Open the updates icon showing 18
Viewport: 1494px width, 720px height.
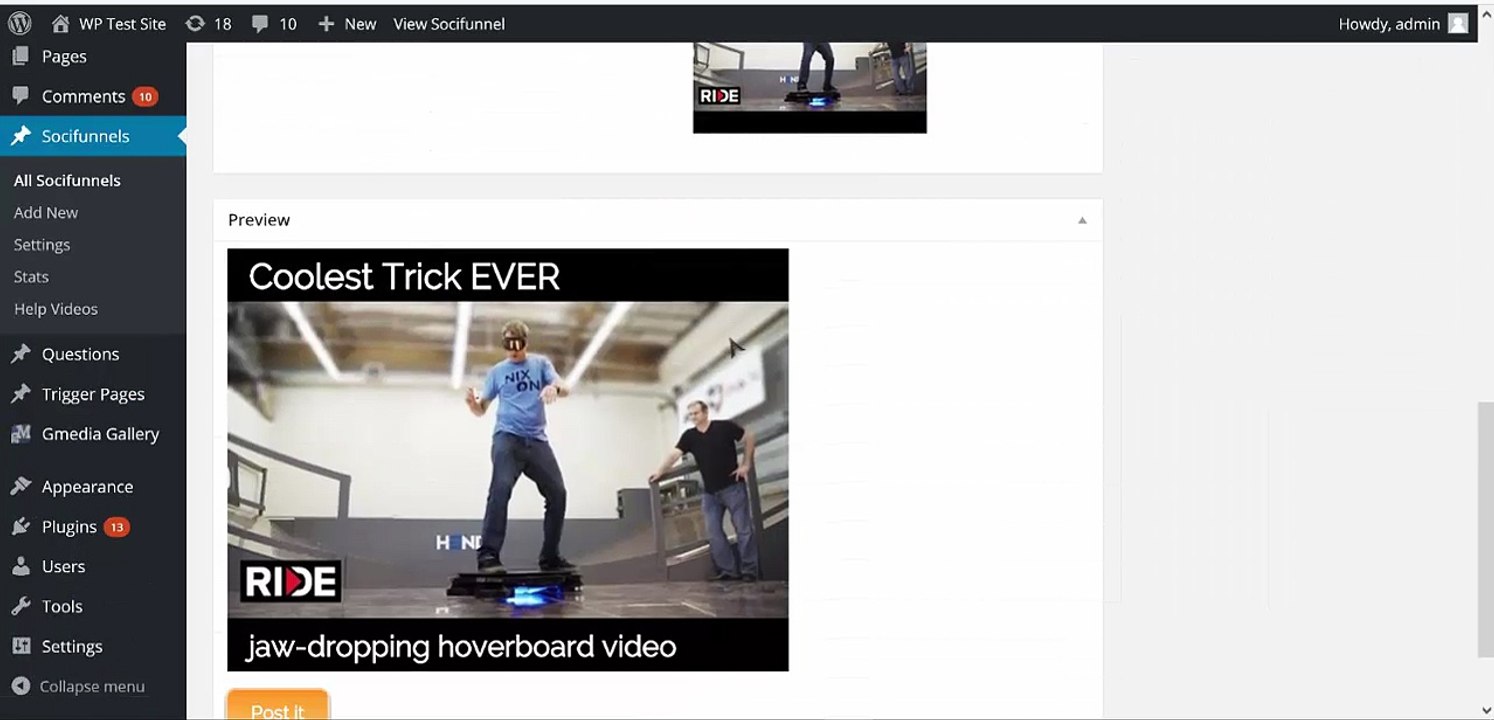point(196,23)
